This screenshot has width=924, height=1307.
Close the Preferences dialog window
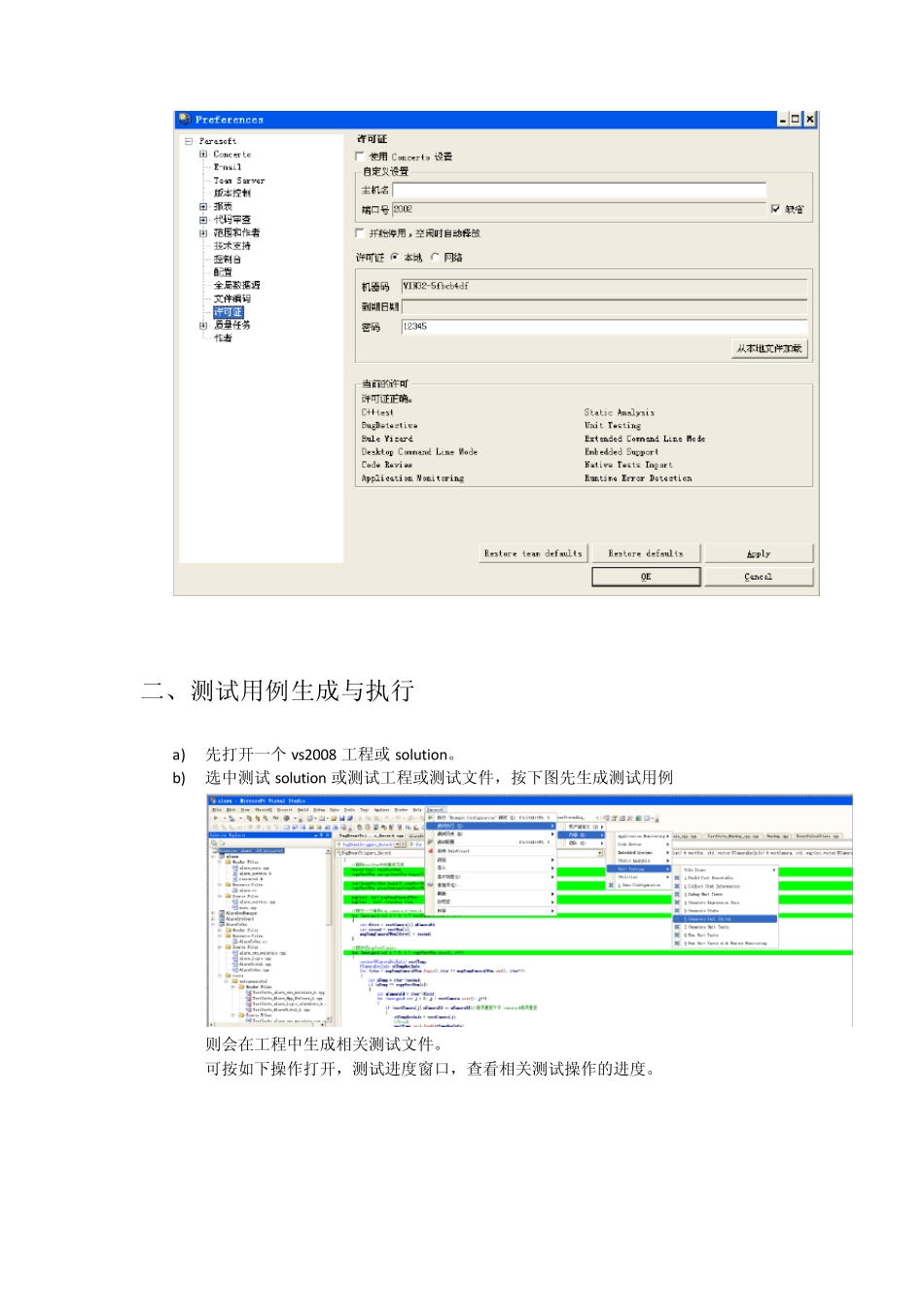810,120
